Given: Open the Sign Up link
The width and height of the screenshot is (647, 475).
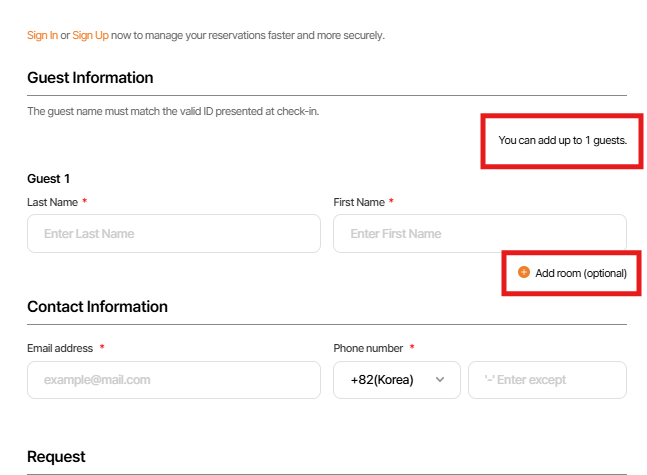Looking at the screenshot, I should click(x=90, y=35).
